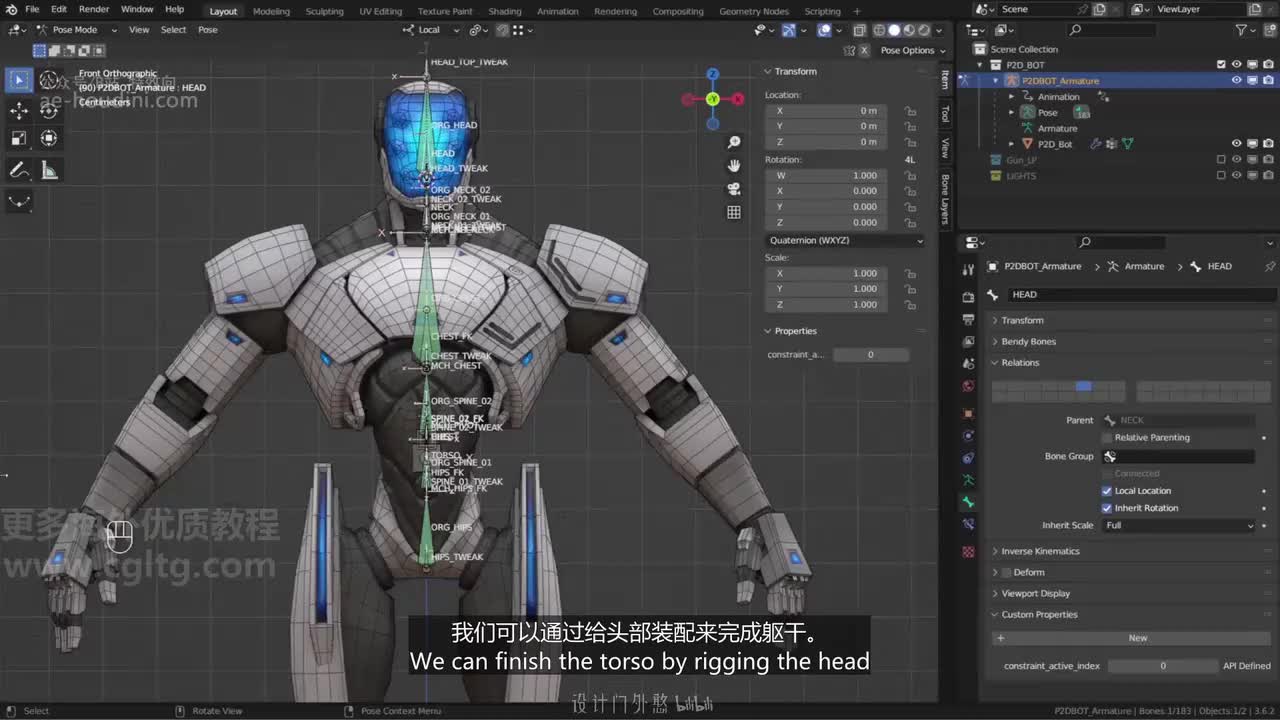Open the World properties tab icon
This screenshot has height=720, width=1280.
point(968,386)
